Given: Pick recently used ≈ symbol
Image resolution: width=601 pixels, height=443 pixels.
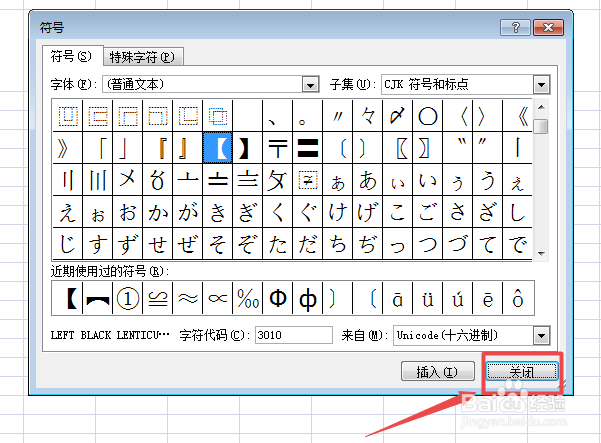Looking at the screenshot, I should click(187, 298).
